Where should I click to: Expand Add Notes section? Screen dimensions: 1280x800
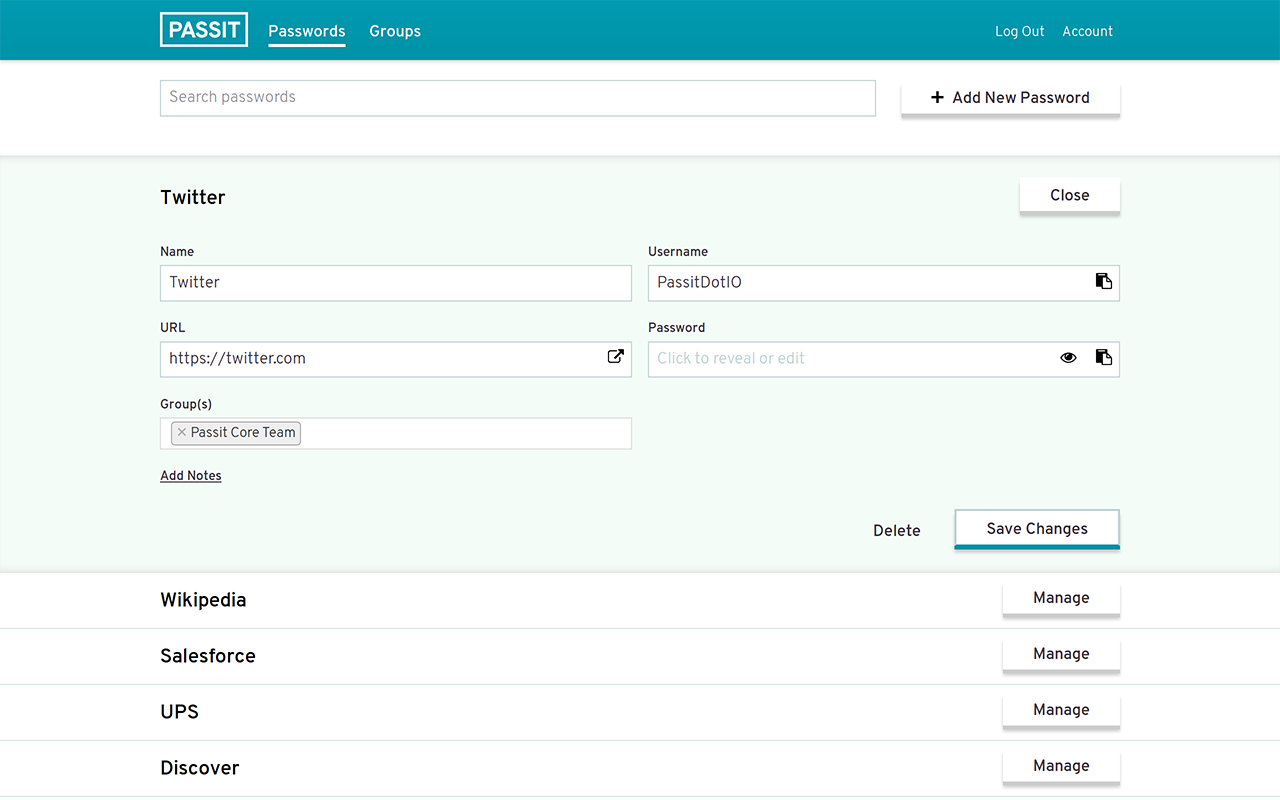[x=191, y=476]
